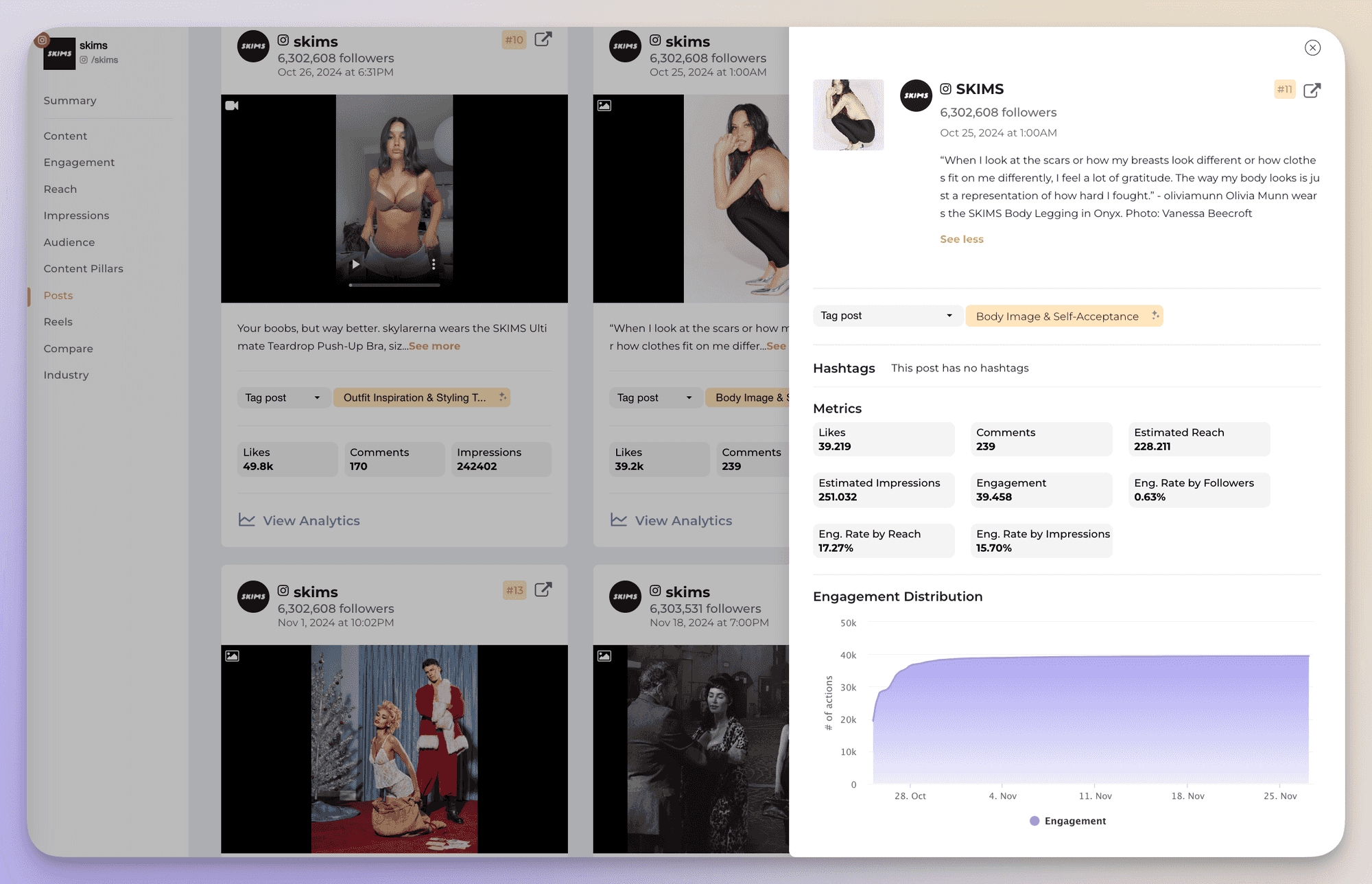The height and width of the screenshot is (884, 1372).
Task: Click Instagram icon beside /skims handle
Action: (84, 60)
